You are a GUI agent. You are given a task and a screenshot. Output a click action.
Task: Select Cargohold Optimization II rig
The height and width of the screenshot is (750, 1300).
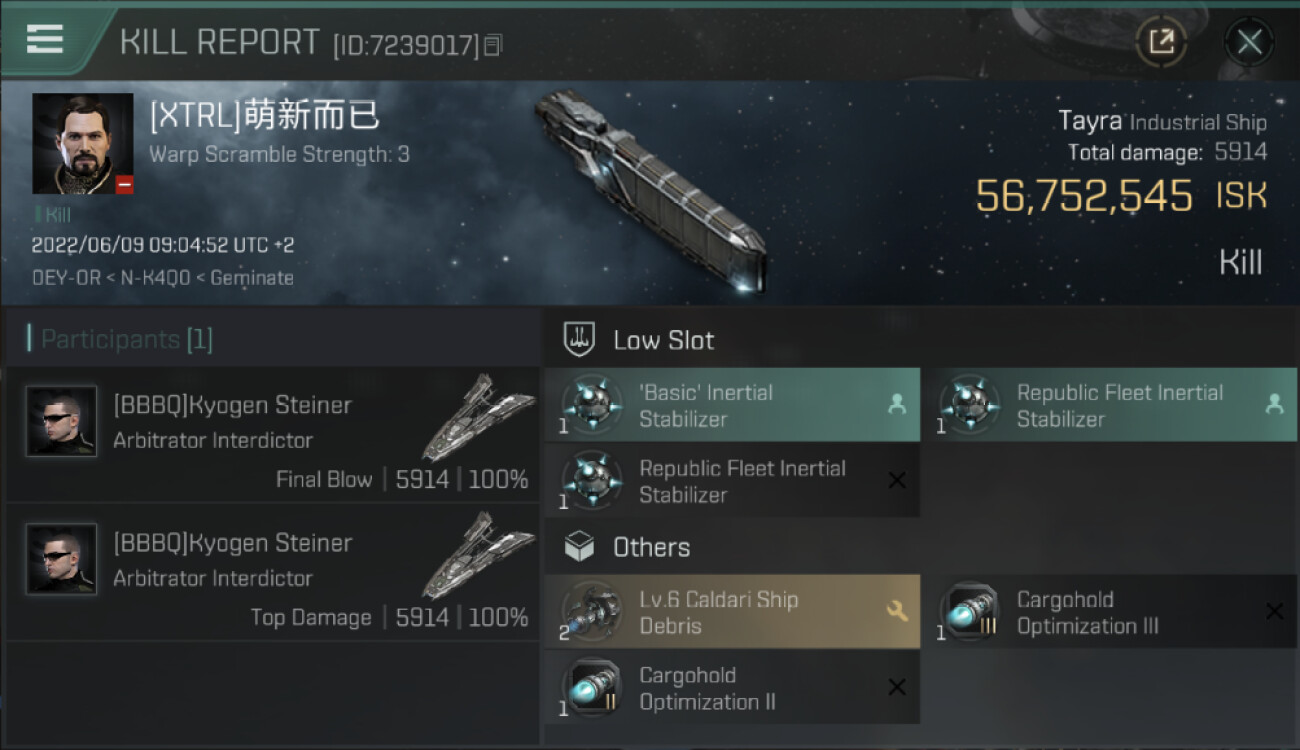[x=732, y=688]
